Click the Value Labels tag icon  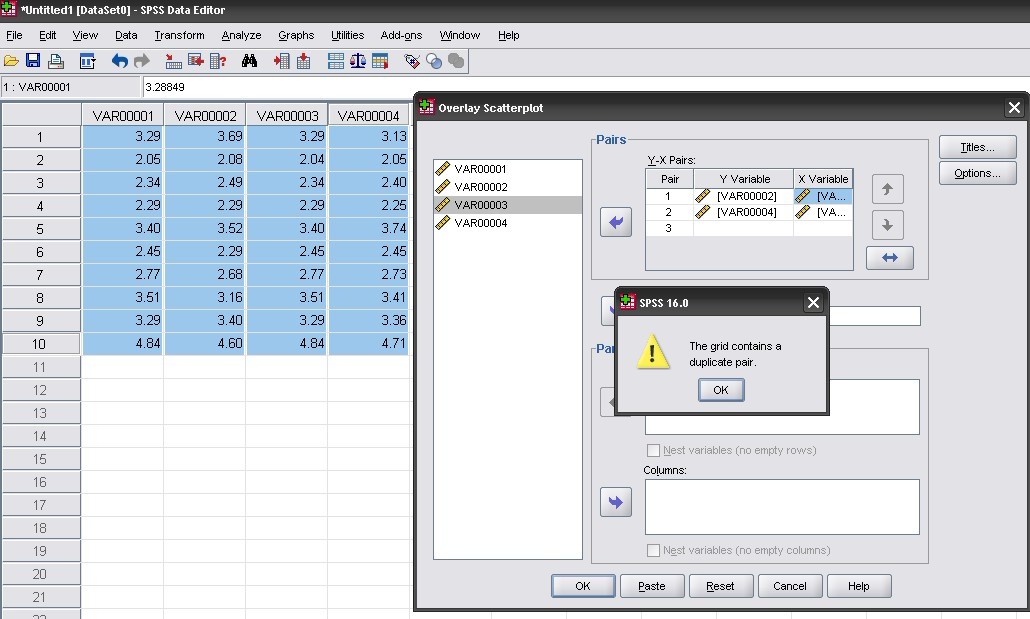pyautogui.click(x=411, y=61)
